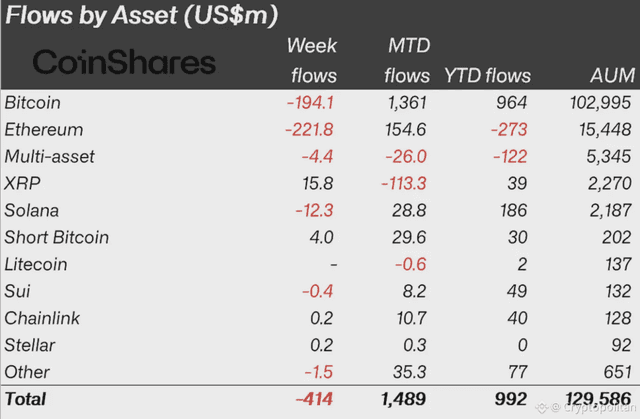The height and width of the screenshot is (419, 640).
Task: Select the Week flows column header
Action: point(312,60)
